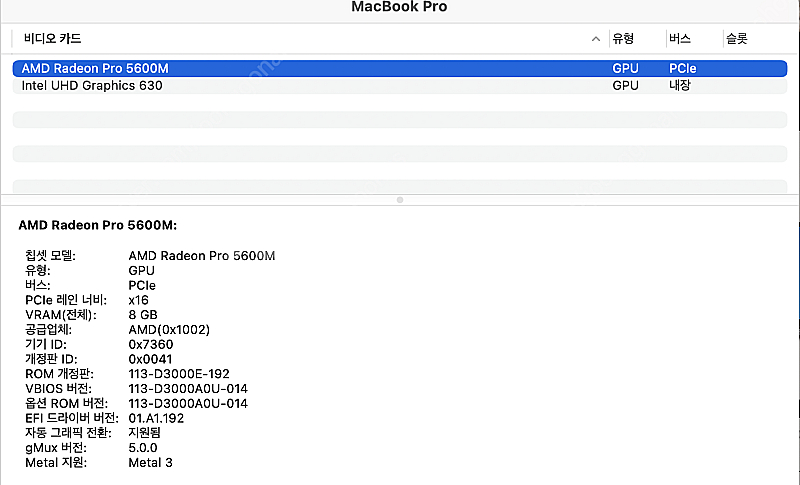Click the Metal 3 support value
Screen dimensions: 800x485
click(x=151, y=463)
